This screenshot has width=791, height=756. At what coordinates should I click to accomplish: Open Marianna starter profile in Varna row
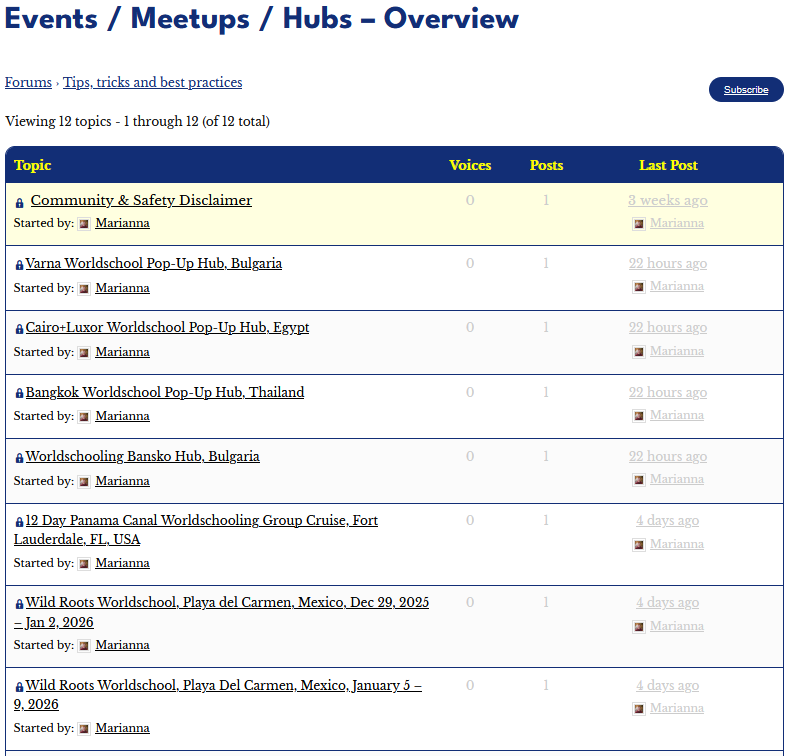pyautogui.click(x=123, y=288)
